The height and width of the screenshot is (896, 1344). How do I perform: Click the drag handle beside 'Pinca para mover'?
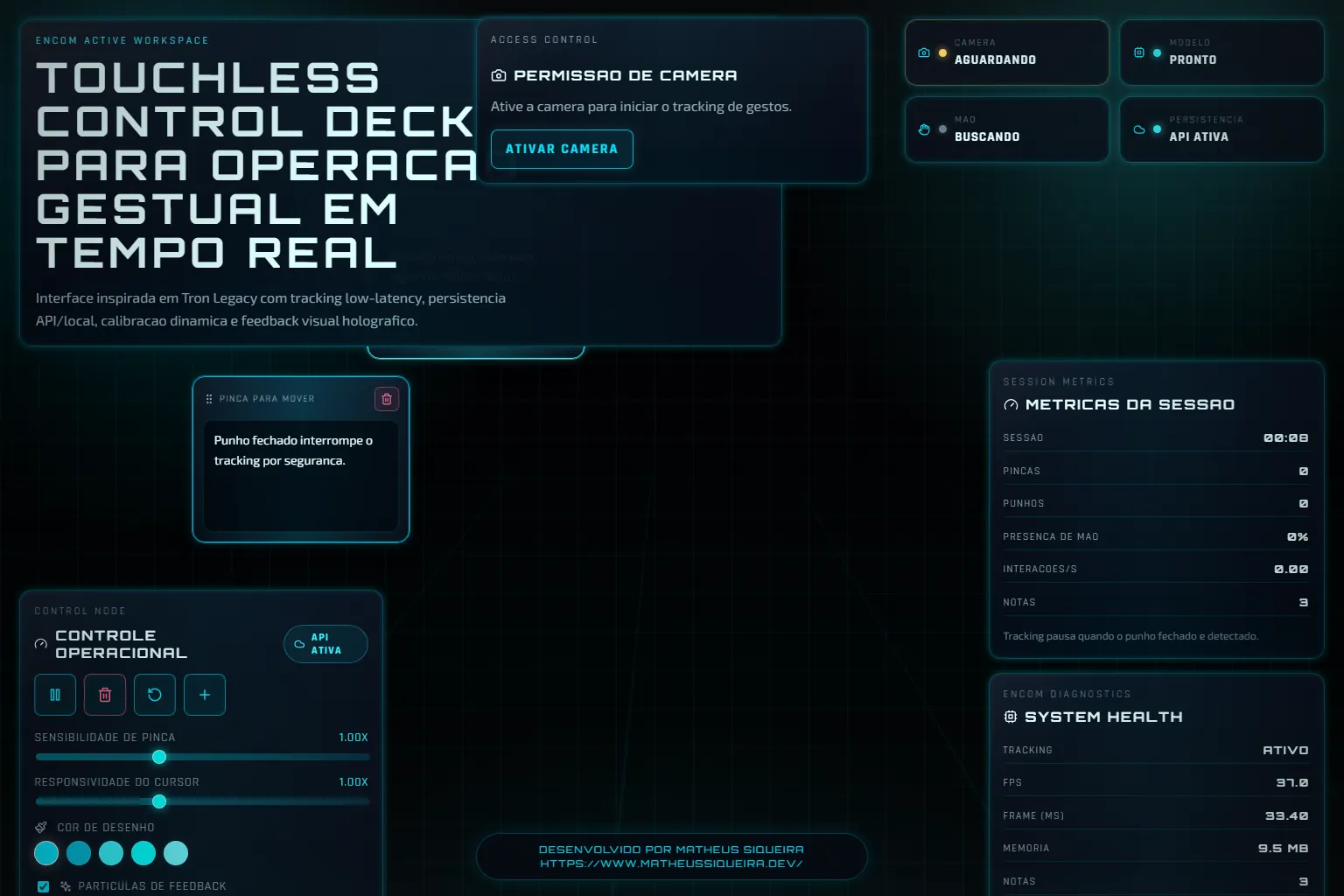click(209, 399)
